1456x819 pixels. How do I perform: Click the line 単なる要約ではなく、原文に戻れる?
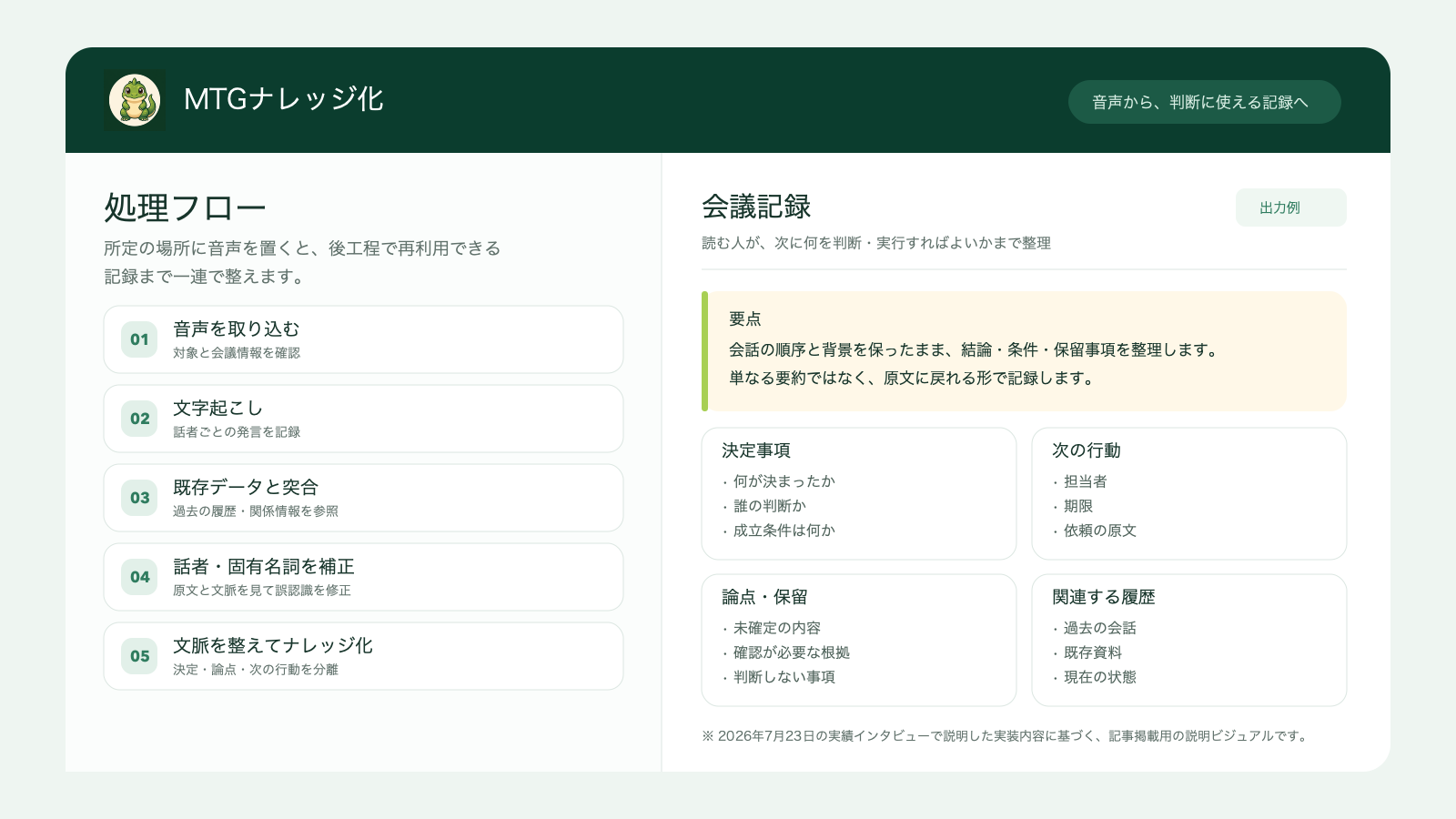coord(913,378)
